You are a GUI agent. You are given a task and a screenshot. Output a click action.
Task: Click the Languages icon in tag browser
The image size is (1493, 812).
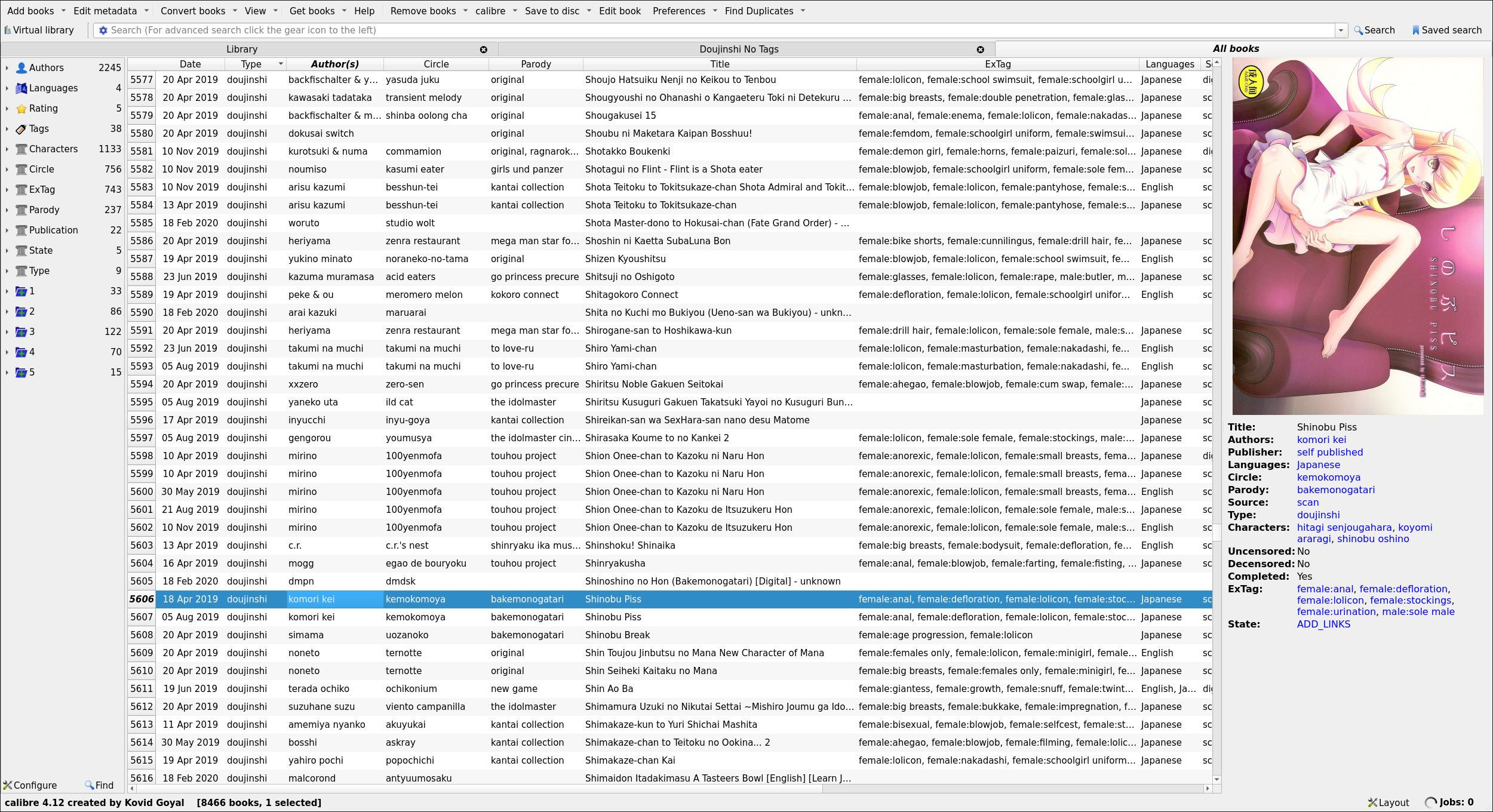[x=21, y=88]
